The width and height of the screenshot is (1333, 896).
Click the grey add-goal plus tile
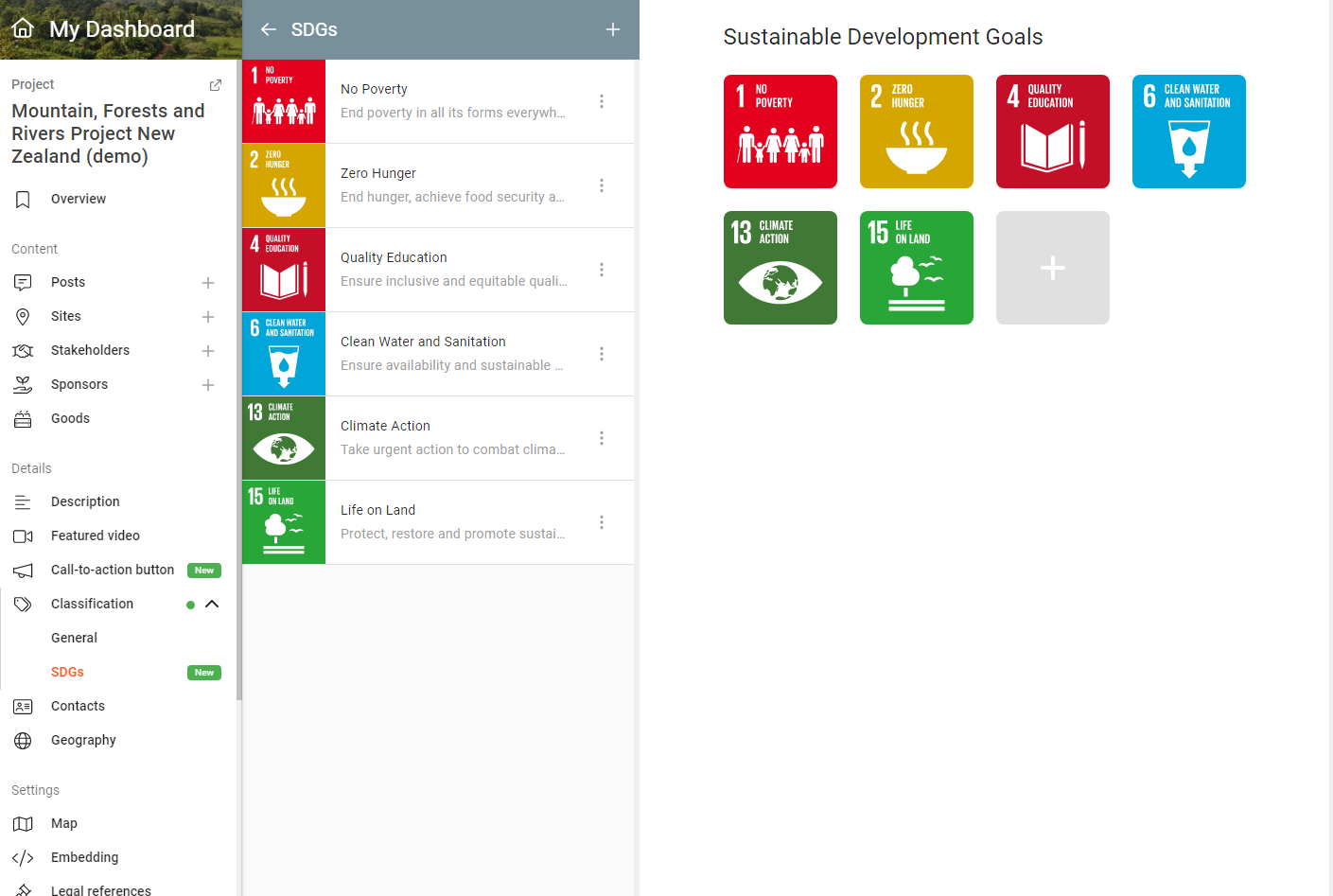pyautogui.click(x=1053, y=268)
